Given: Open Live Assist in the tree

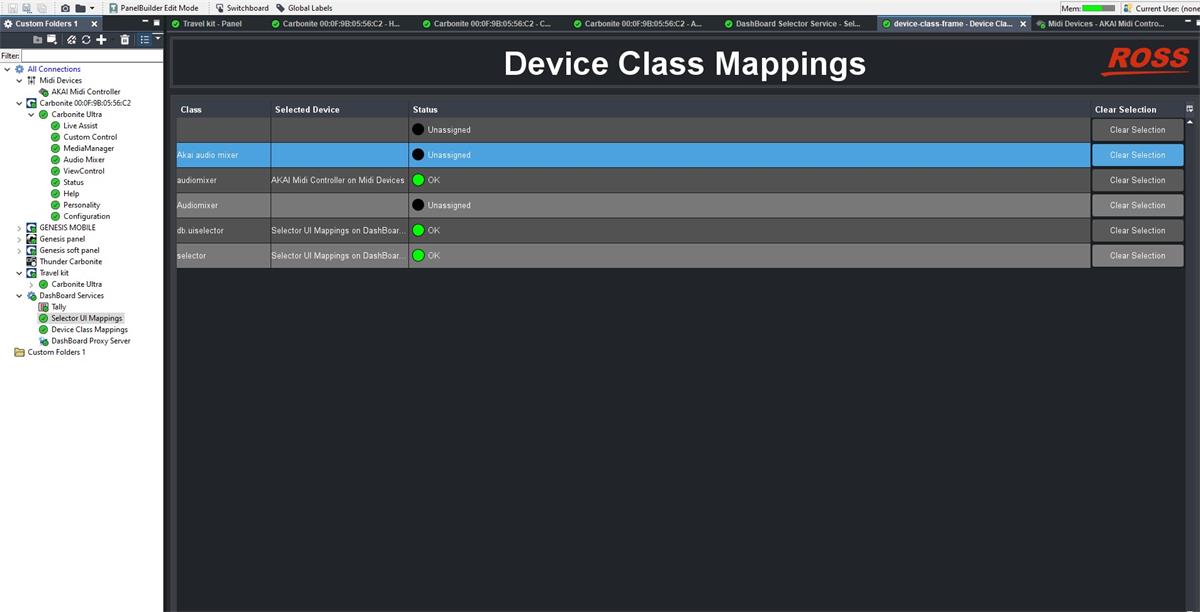Looking at the screenshot, I should (80, 126).
